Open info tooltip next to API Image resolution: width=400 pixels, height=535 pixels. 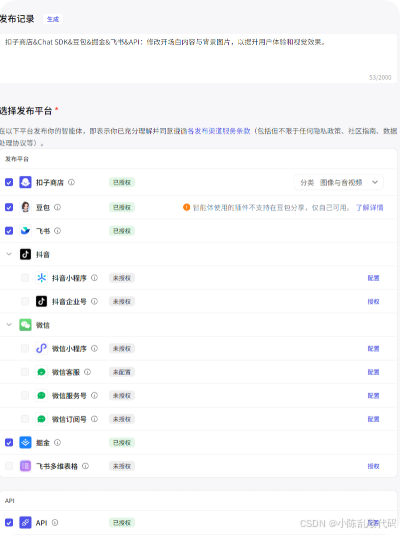[55, 522]
